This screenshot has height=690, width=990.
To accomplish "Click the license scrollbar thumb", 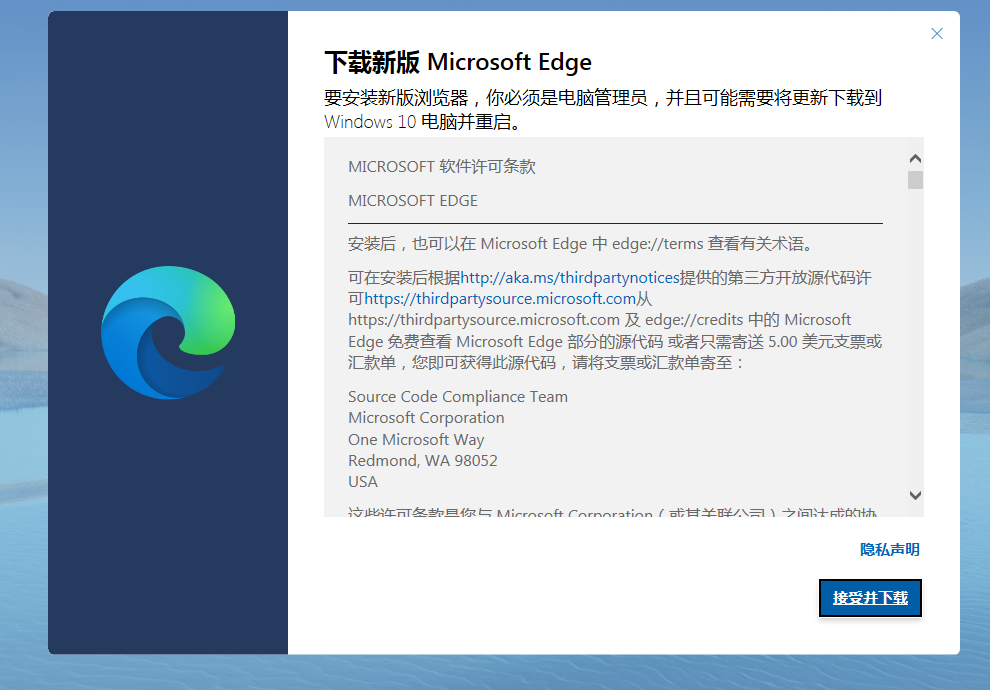I will (915, 180).
